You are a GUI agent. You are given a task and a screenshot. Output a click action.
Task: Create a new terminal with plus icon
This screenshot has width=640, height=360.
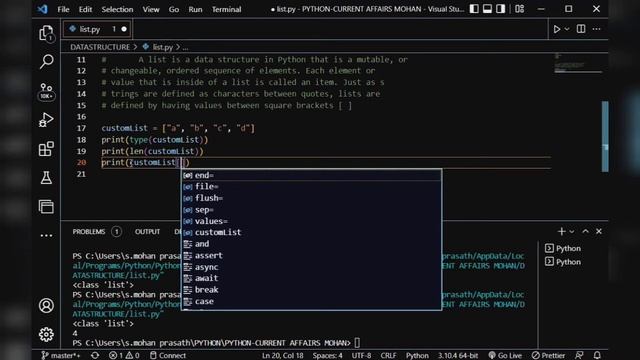coord(562,231)
